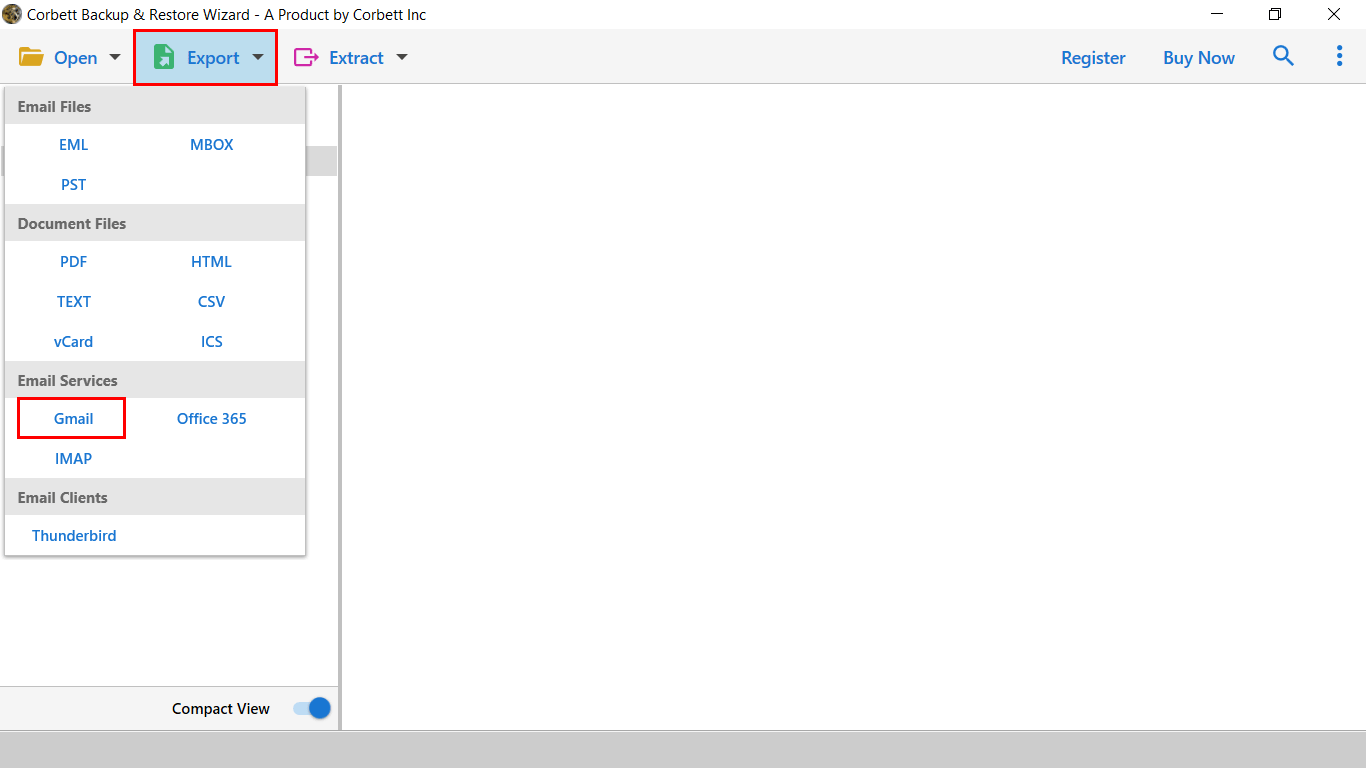Choose MBOX export format
The height and width of the screenshot is (768, 1366).
tap(211, 144)
